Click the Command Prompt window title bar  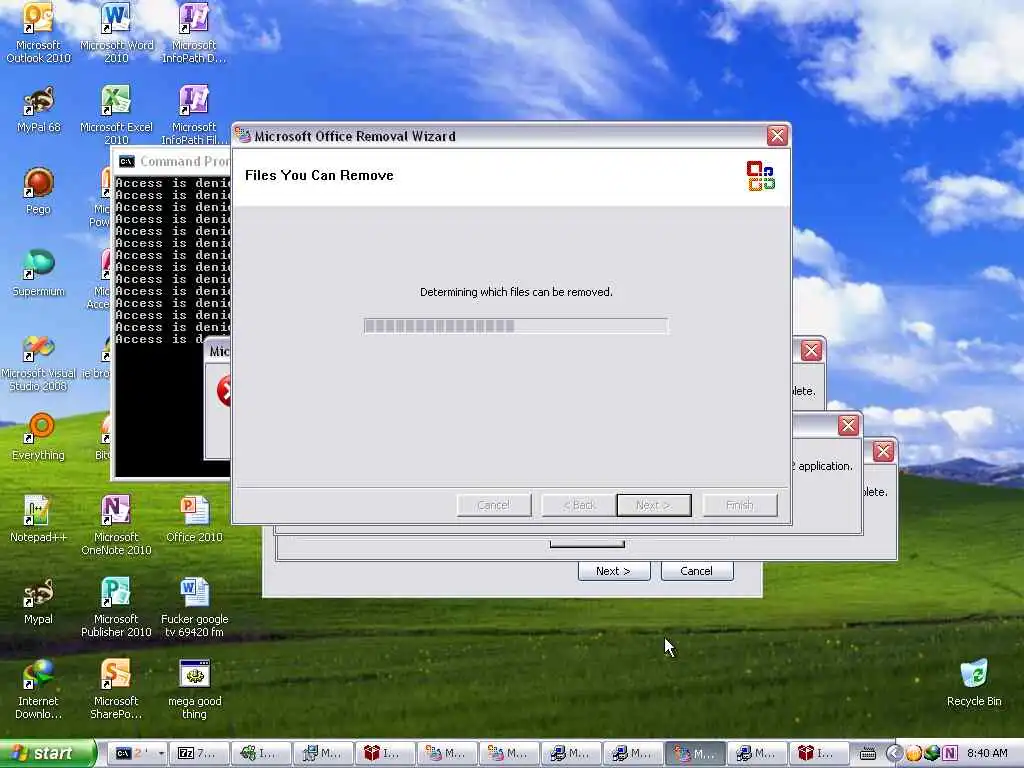click(172, 161)
